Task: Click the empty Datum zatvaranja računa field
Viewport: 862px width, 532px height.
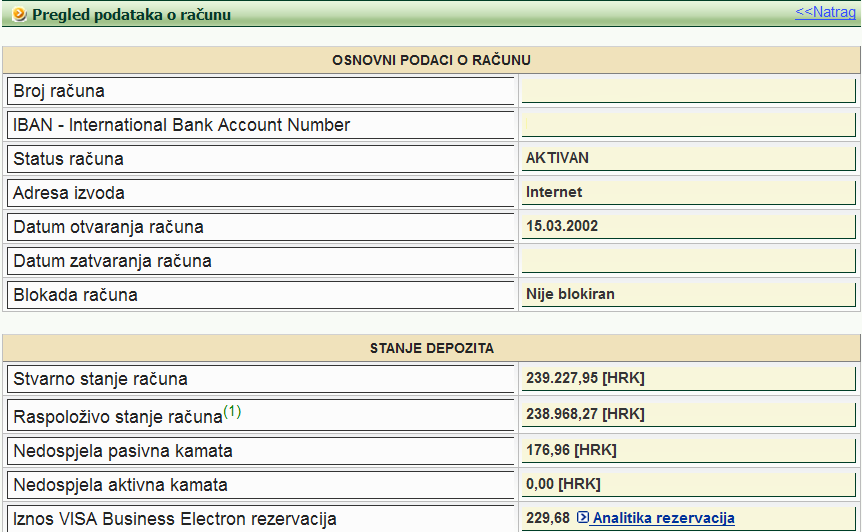Action: click(x=688, y=261)
